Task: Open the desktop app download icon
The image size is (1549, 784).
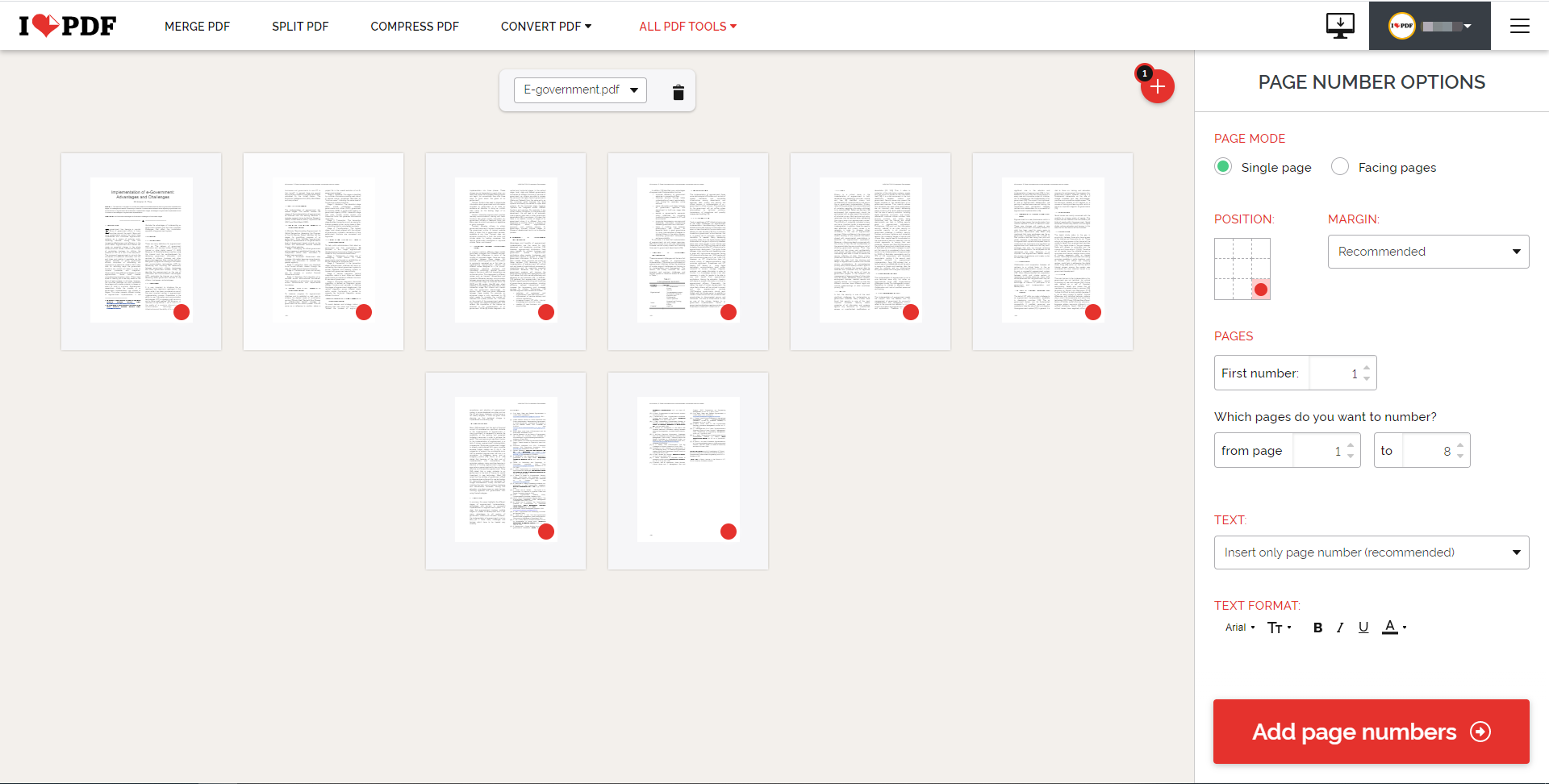Action: 1340,26
